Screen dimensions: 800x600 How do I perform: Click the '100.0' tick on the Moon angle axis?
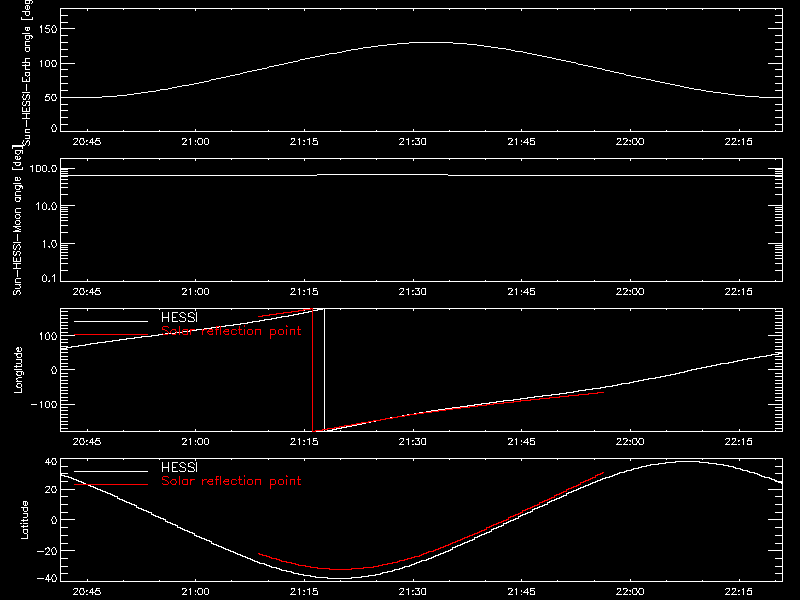[43, 169]
